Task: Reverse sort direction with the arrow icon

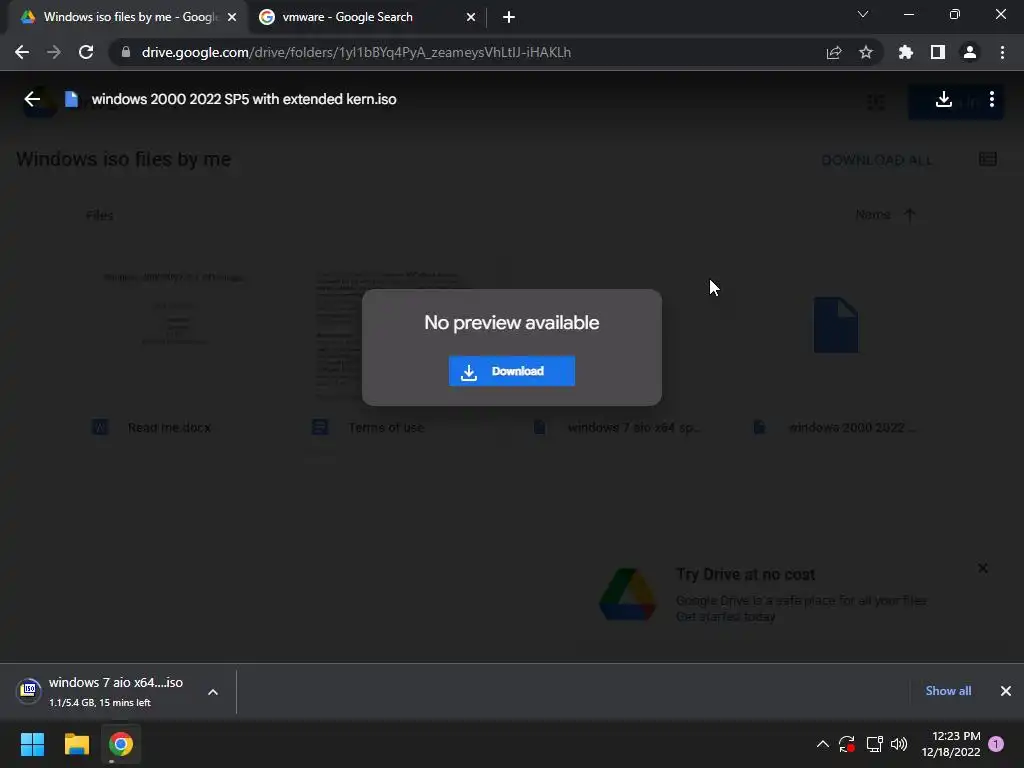Action: [910, 215]
